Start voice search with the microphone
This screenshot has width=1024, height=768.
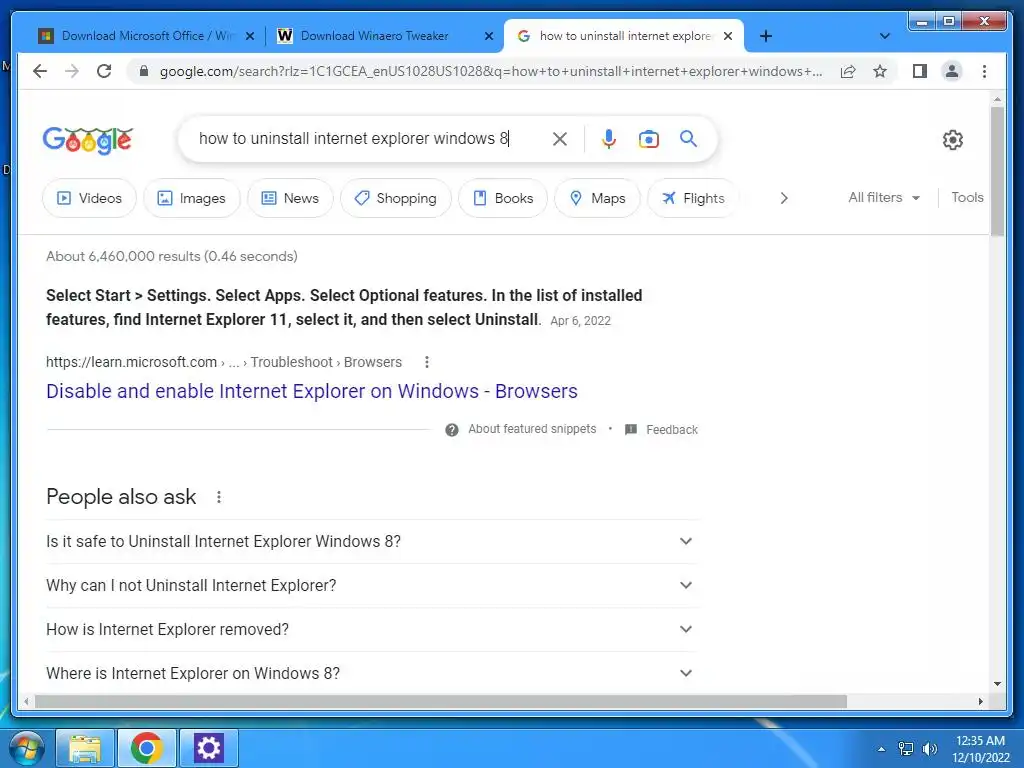tap(609, 138)
